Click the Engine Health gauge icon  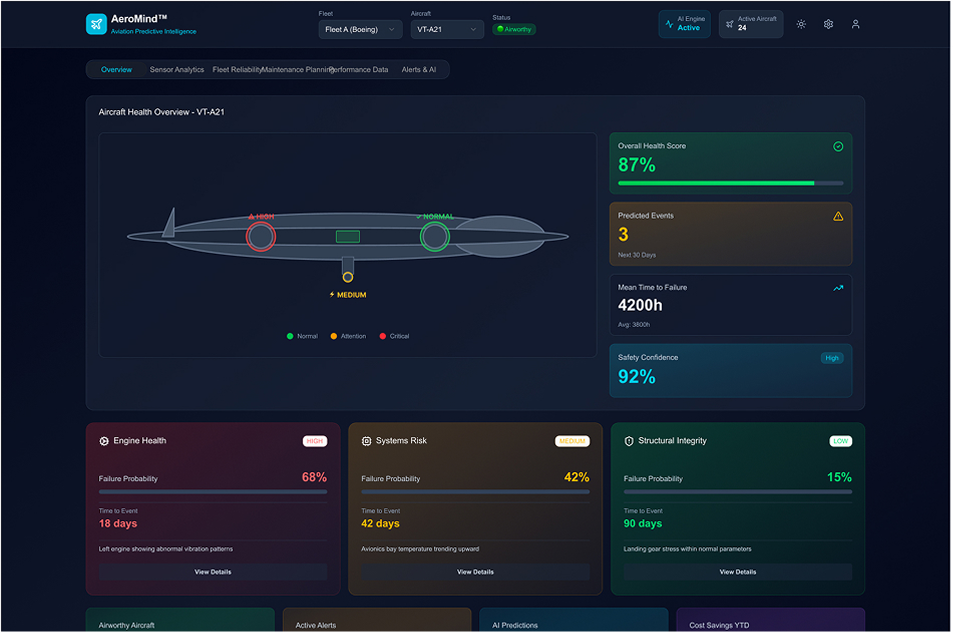pyautogui.click(x=102, y=440)
